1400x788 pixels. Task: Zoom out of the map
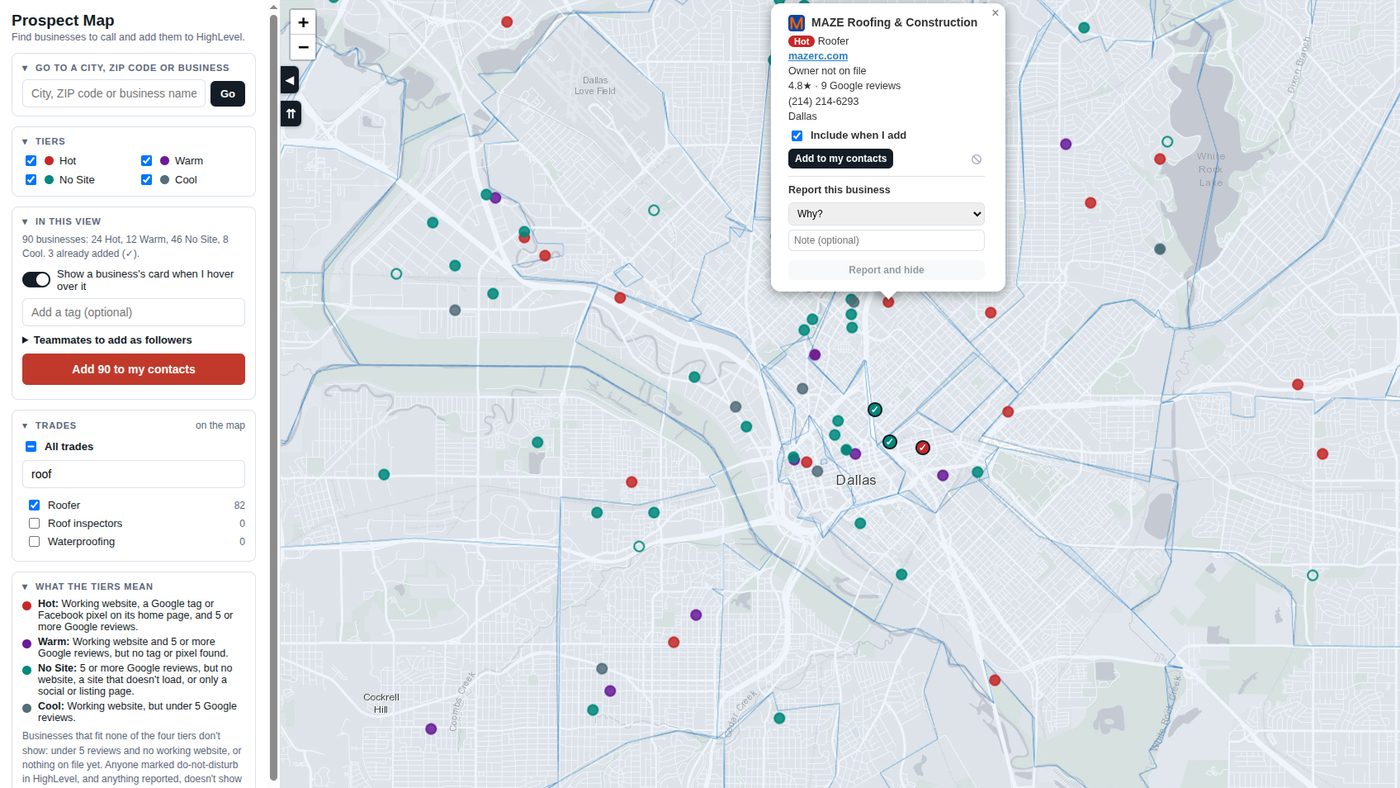point(303,47)
